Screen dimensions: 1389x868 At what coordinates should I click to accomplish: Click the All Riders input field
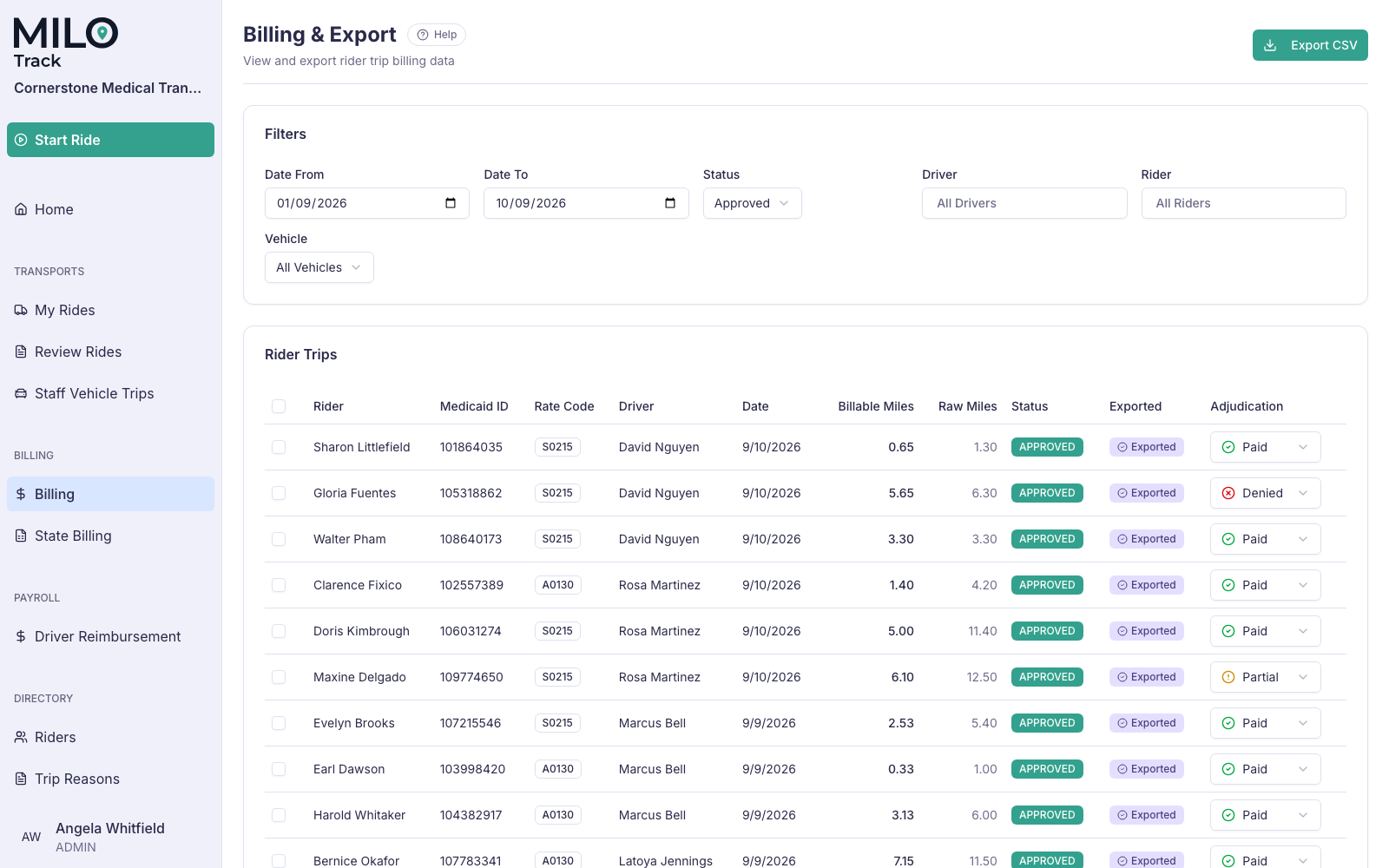pyautogui.click(x=1243, y=203)
